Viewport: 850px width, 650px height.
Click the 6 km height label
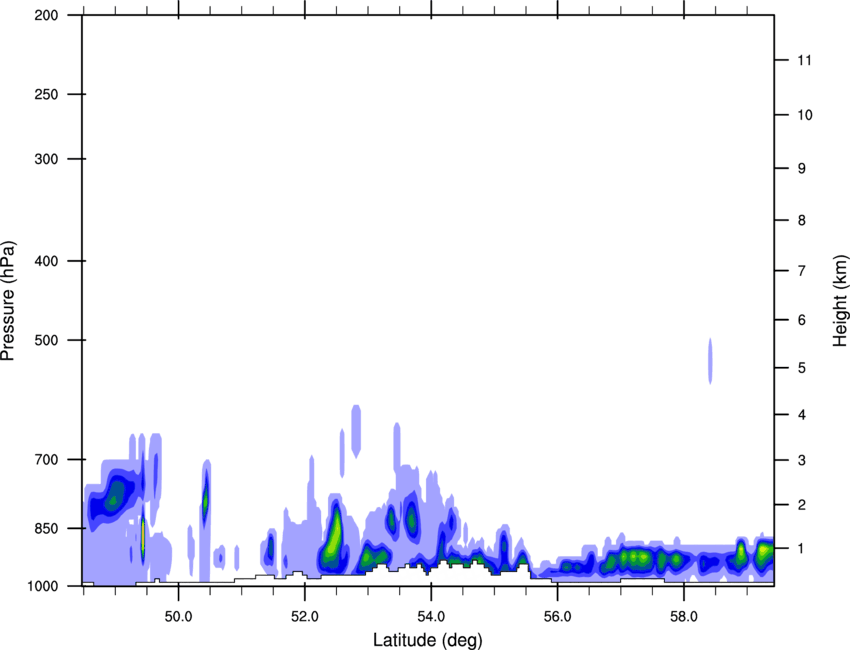click(802, 320)
